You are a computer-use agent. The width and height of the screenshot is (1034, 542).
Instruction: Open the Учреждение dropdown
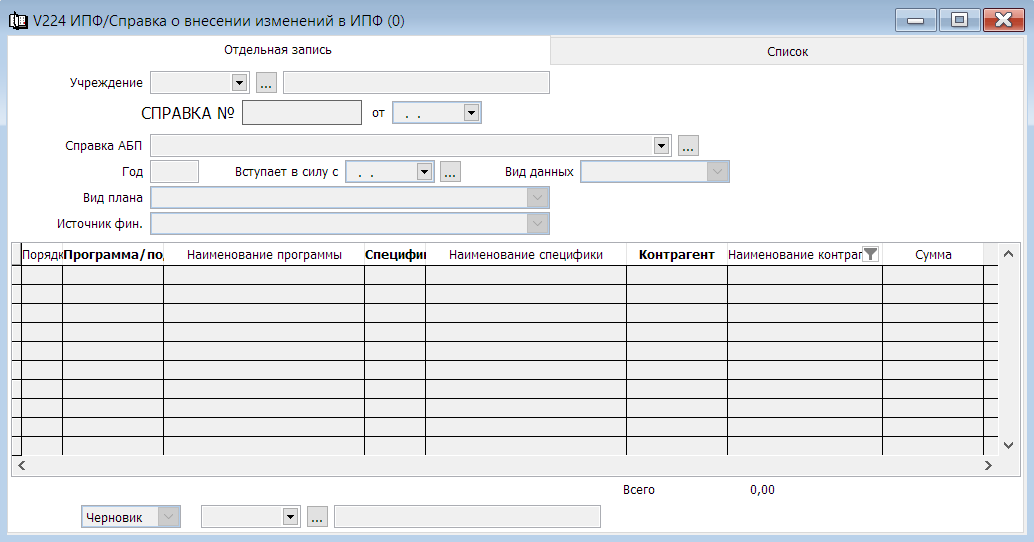pos(239,83)
